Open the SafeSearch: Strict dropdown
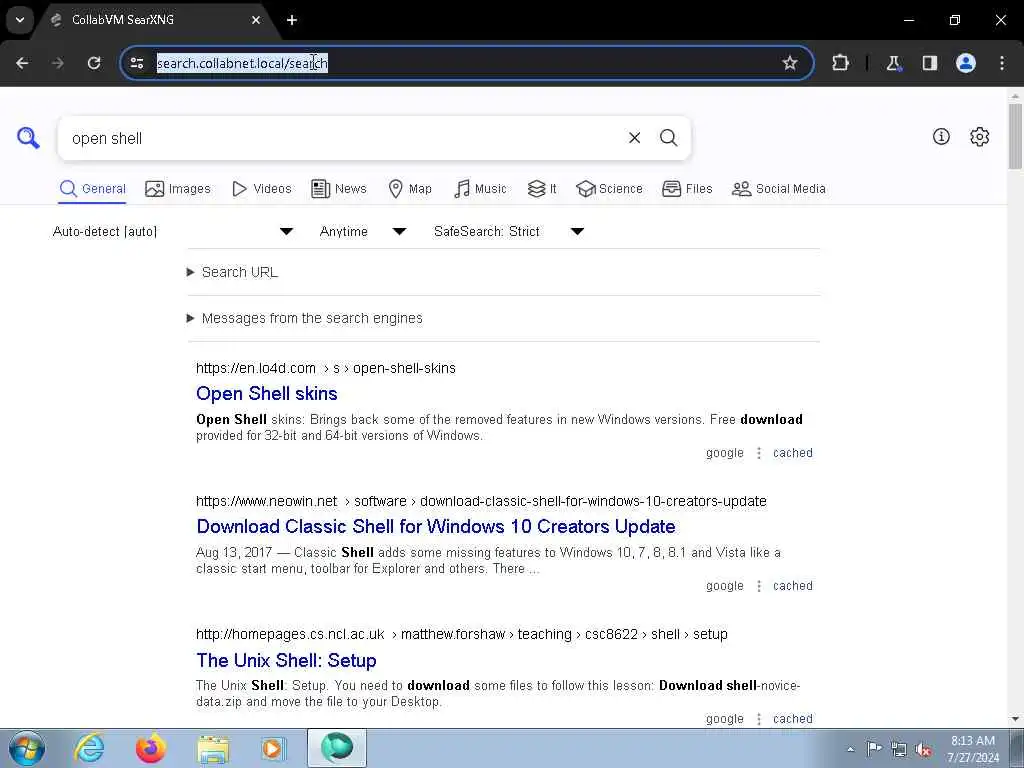This screenshot has height=768, width=1024. point(509,231)
